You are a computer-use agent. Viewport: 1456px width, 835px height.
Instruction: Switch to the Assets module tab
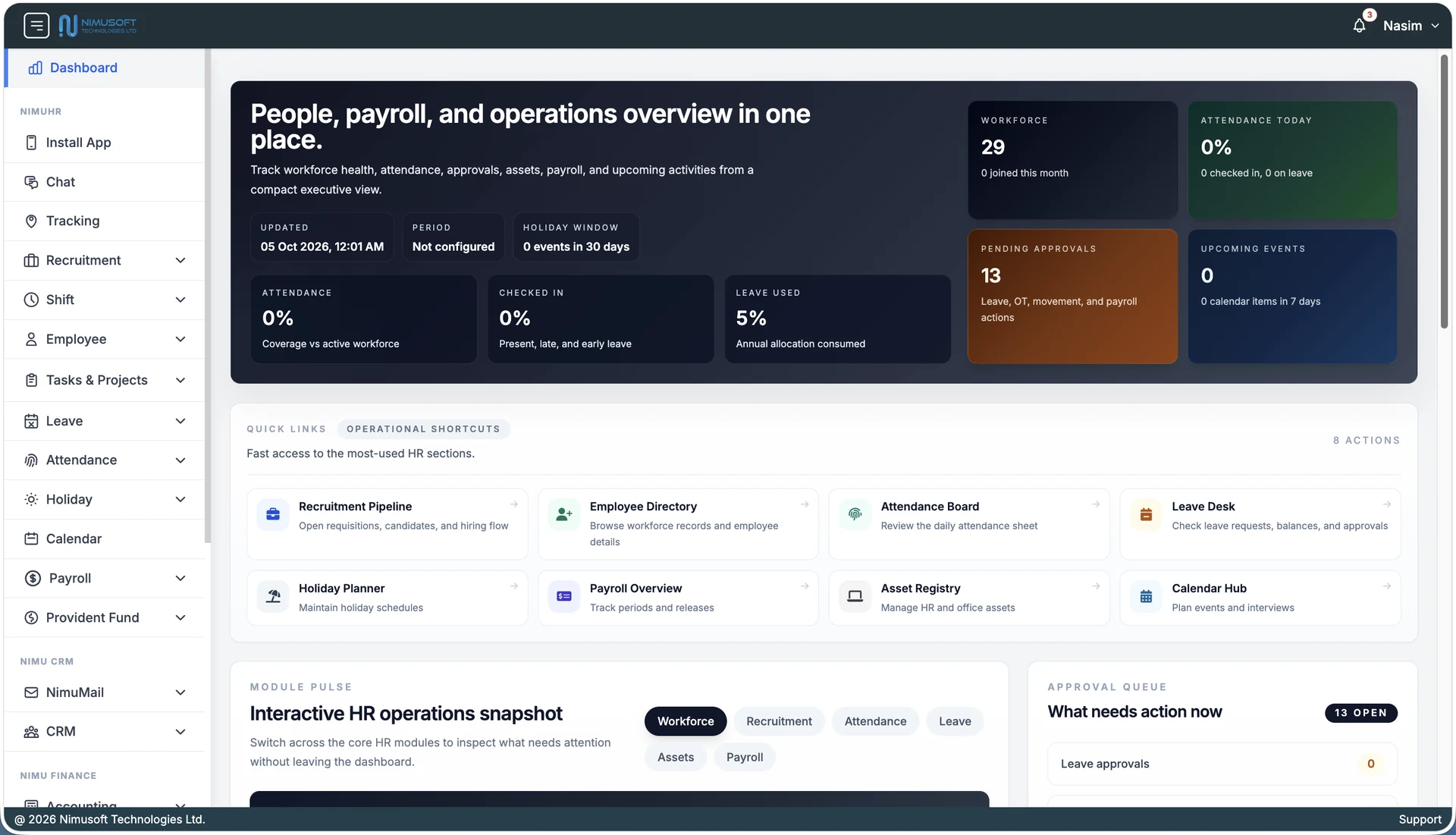point(675,757)
